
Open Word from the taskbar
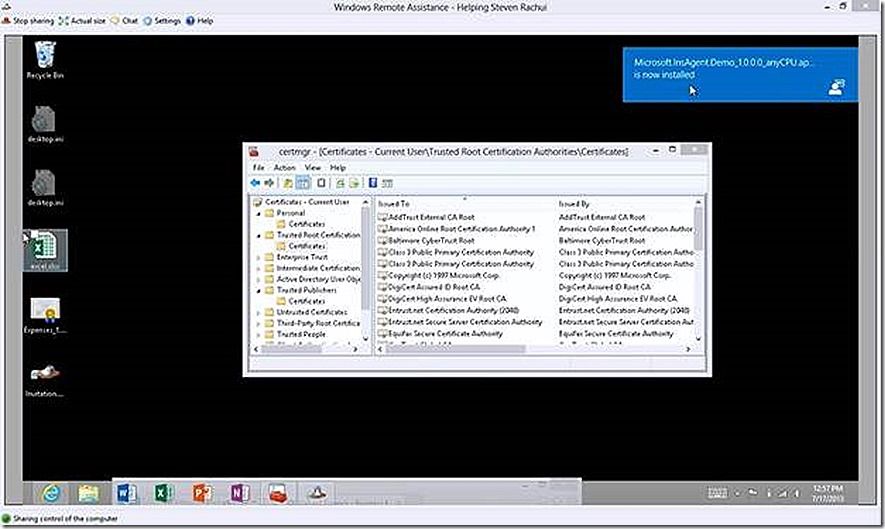click(126, 493)
